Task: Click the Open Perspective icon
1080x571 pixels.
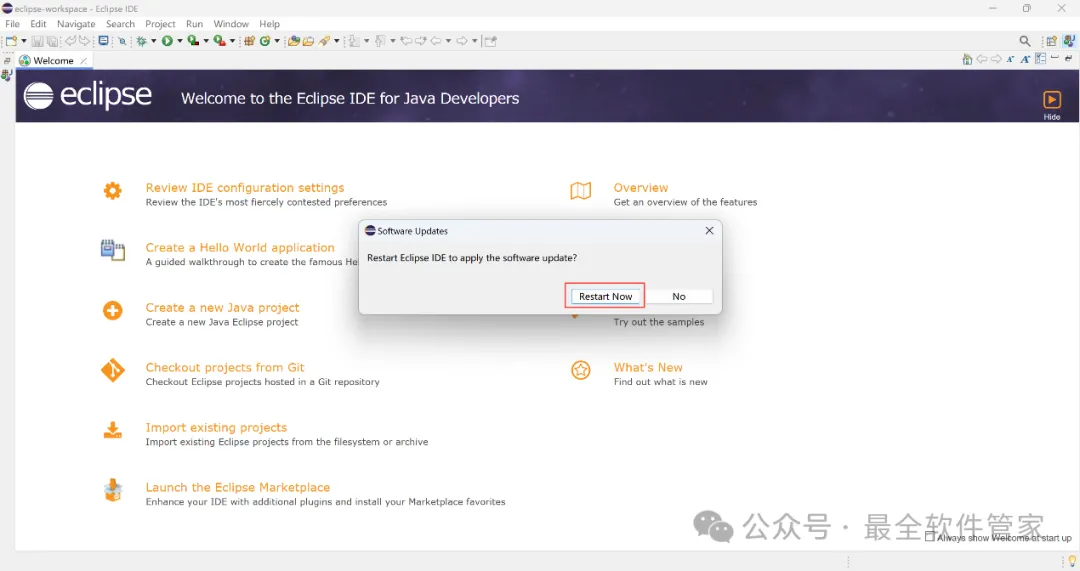Action: tap(1052, 41)
